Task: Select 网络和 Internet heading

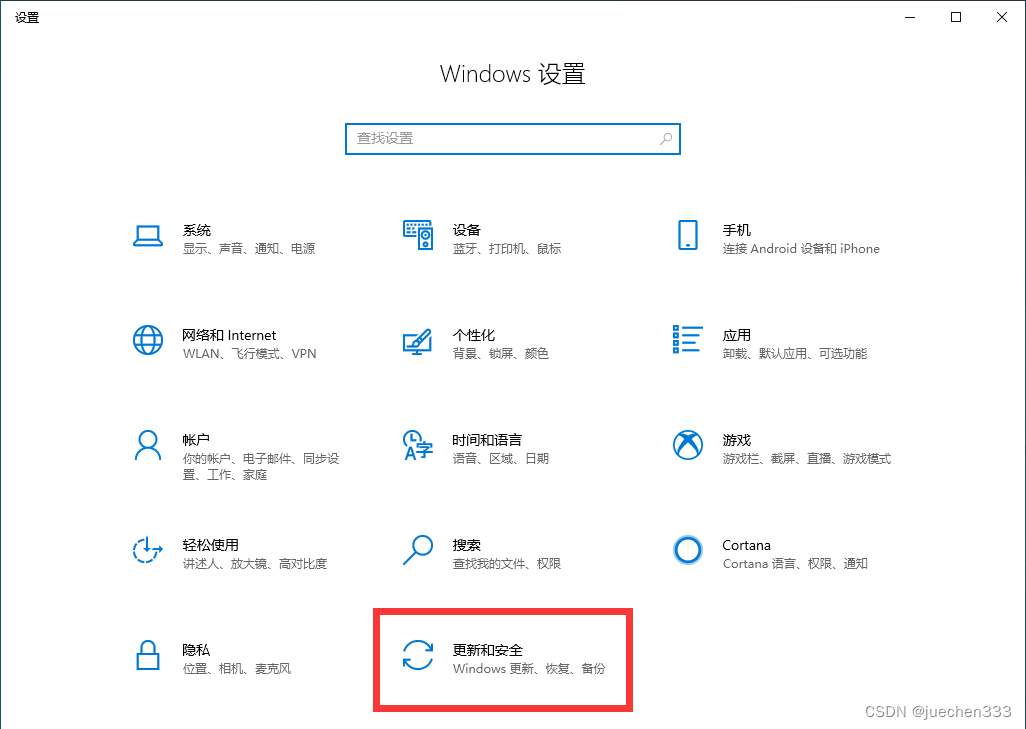Action: [x=229, y=335]
